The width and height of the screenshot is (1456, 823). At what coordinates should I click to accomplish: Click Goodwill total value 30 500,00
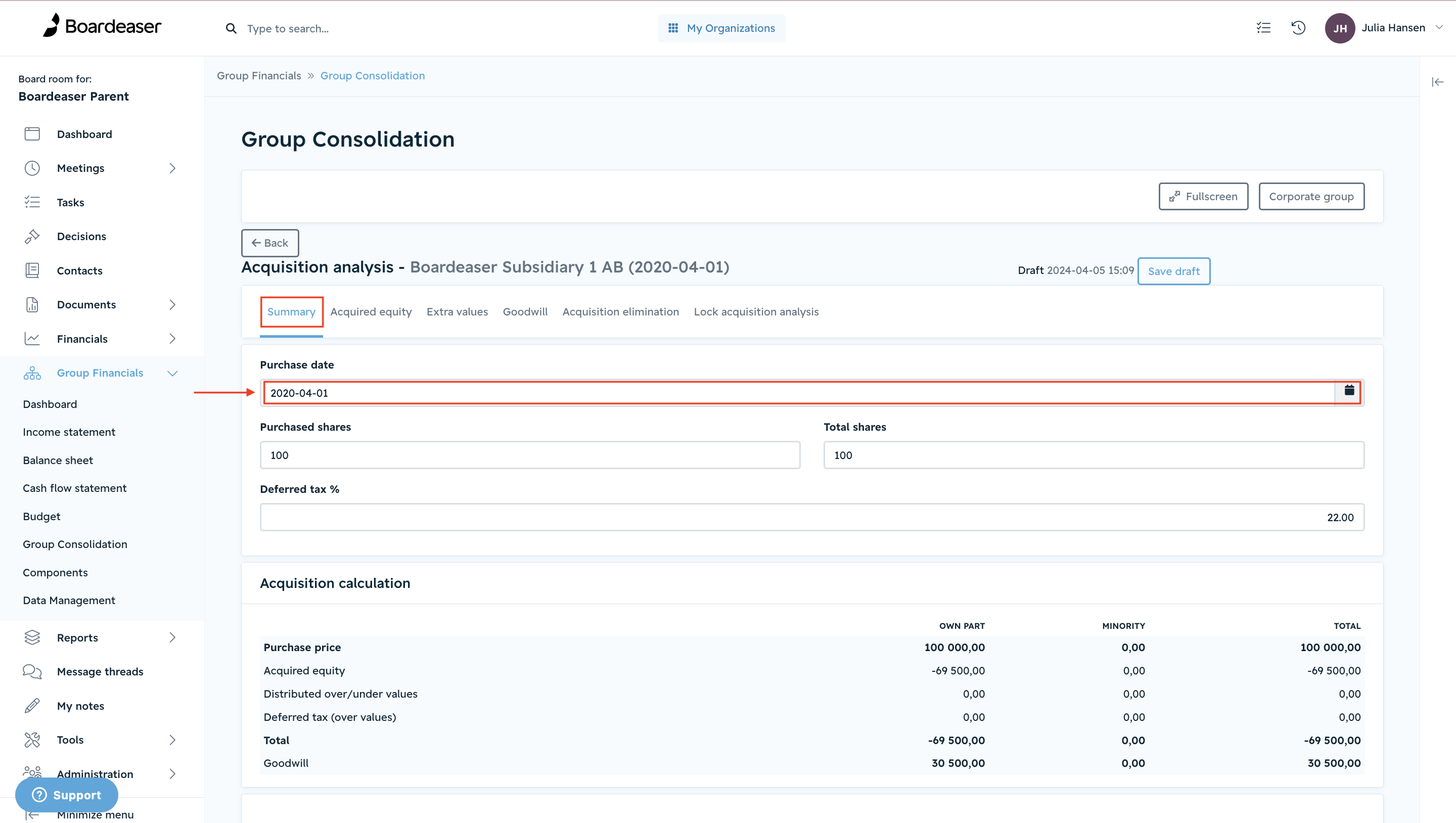[x=1334, y=763]
